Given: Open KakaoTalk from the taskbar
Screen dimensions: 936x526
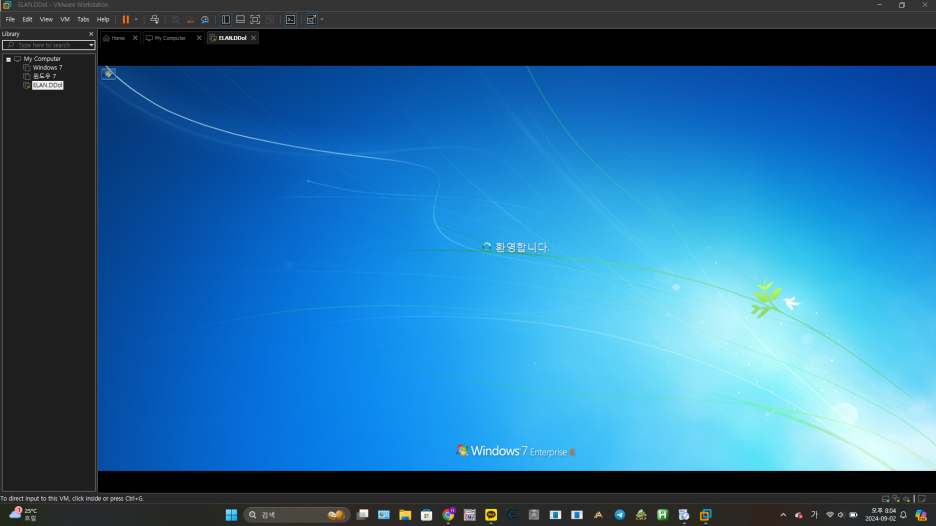Looking at the screenshot, I should click(491, 515).
